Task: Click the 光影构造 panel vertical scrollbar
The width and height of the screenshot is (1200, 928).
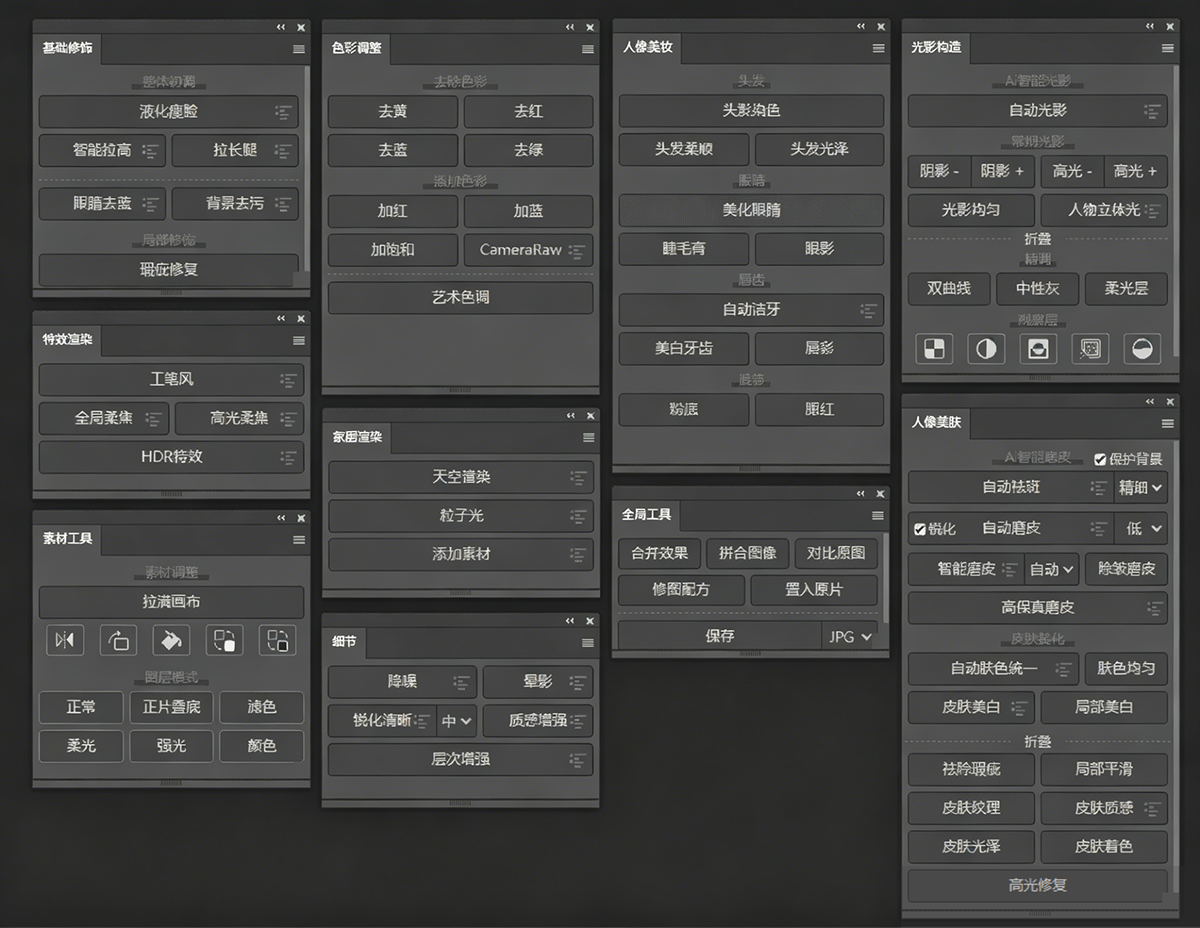Action: click(1174, 210)
